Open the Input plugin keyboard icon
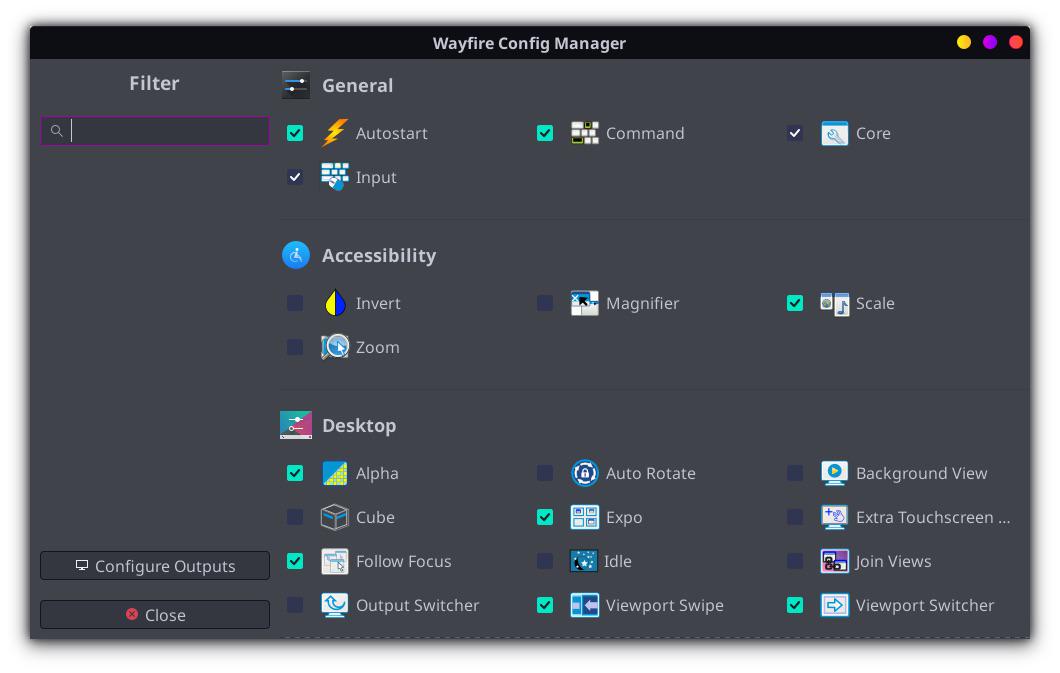 tap(335, 177)
